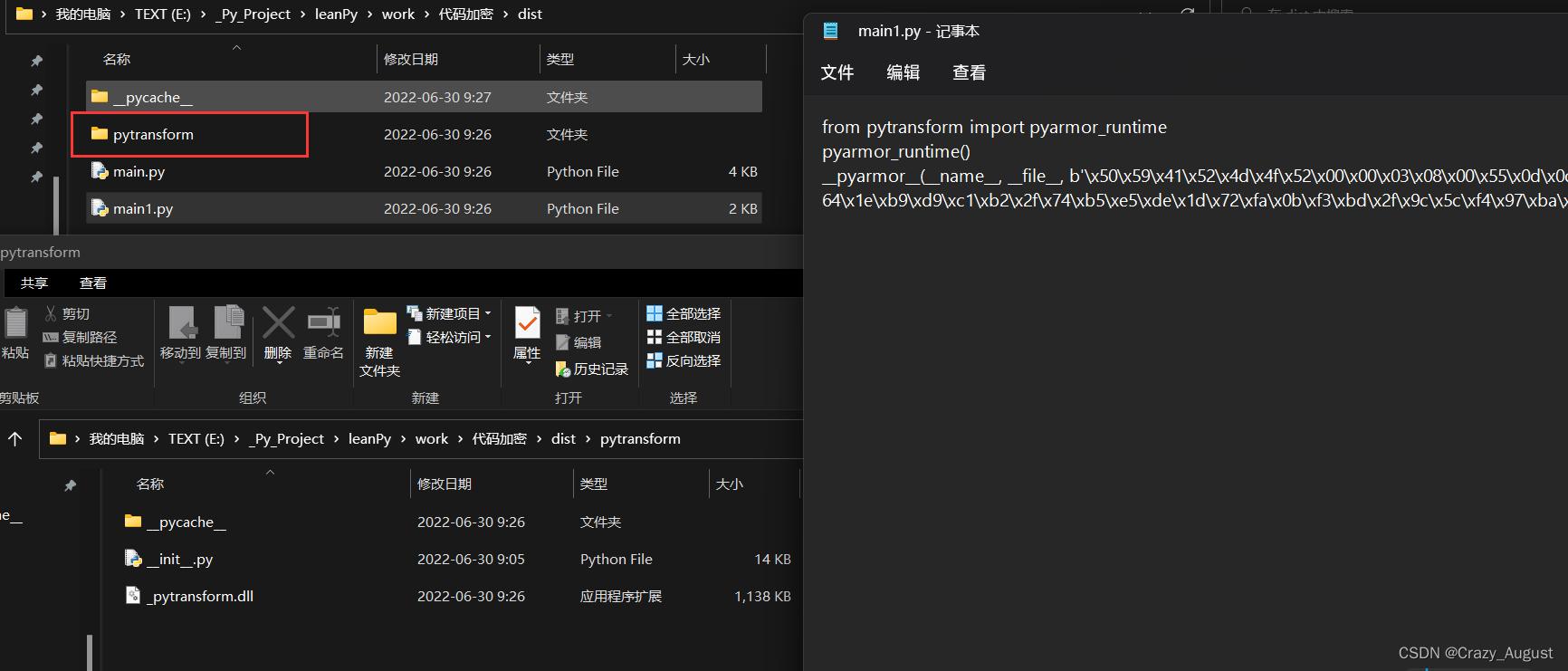The height and width of the screenshot is (671, 1568).
Task: Click the main.py Python file icon
Action: pos(100,171)
